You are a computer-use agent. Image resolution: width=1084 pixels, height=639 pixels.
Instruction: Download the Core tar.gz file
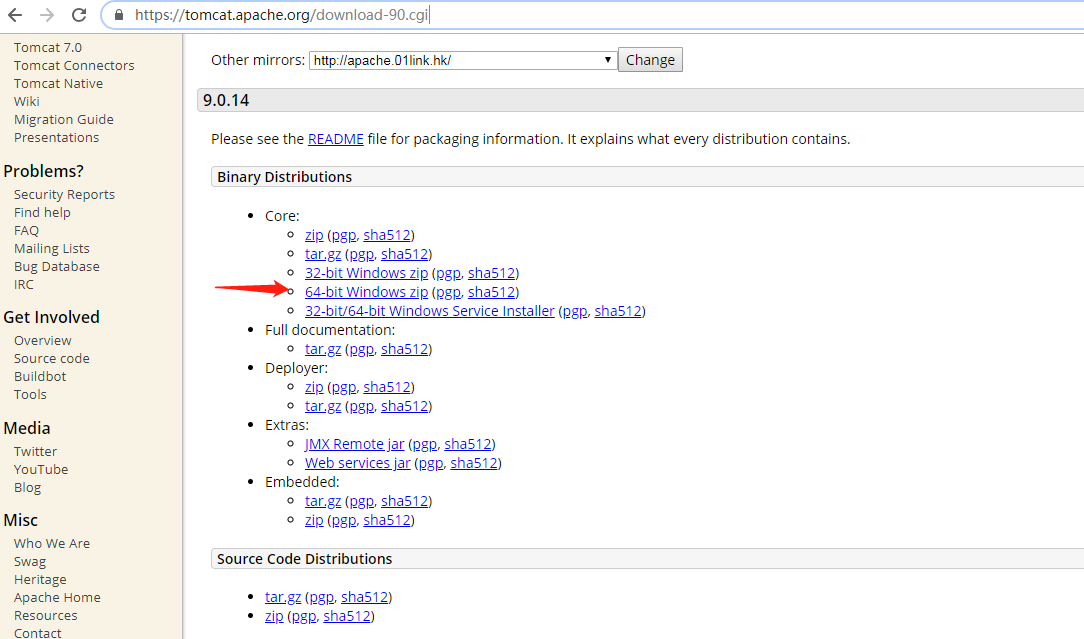(x=323, y=254)
